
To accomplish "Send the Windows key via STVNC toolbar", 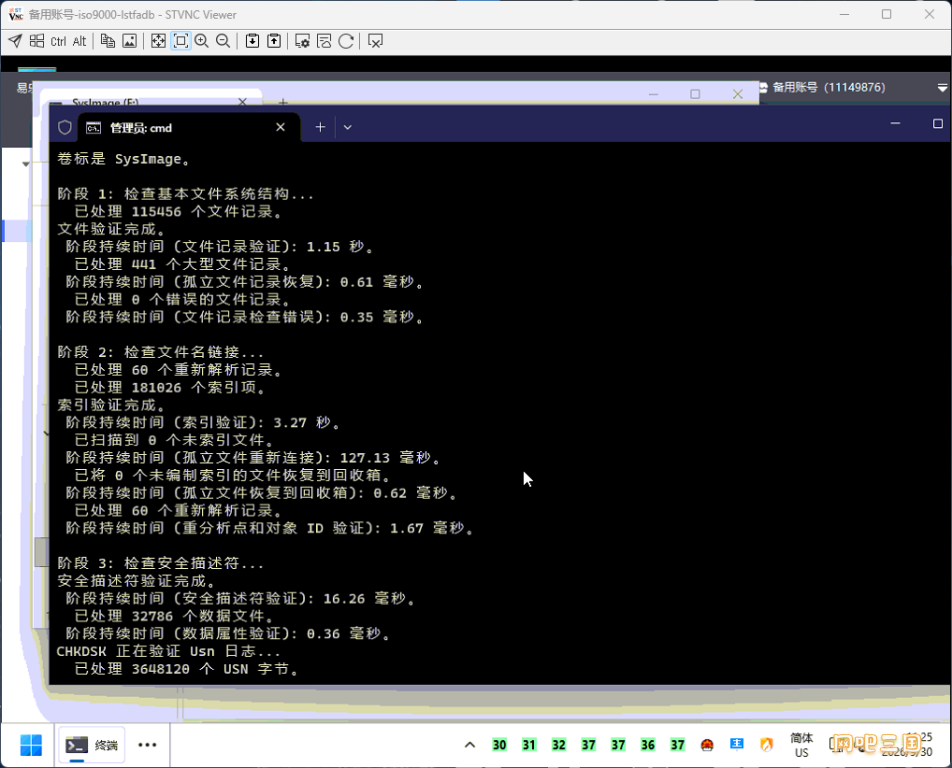I will (37, 41).
